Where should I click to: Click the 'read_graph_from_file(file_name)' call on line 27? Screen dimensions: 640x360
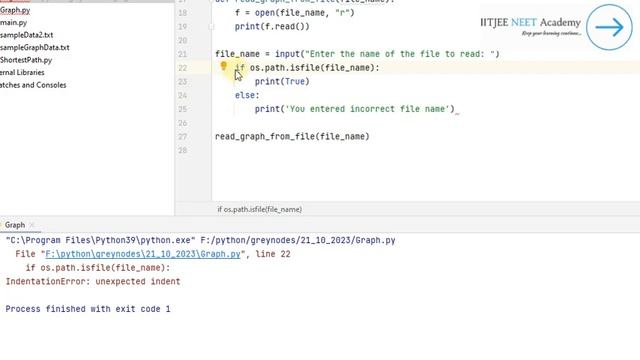pos(292,136)
